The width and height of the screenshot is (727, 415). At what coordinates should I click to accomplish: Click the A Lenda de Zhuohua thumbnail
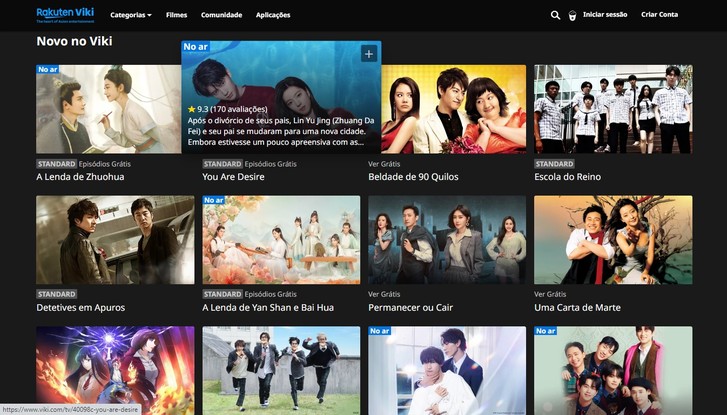coord(108,109)
